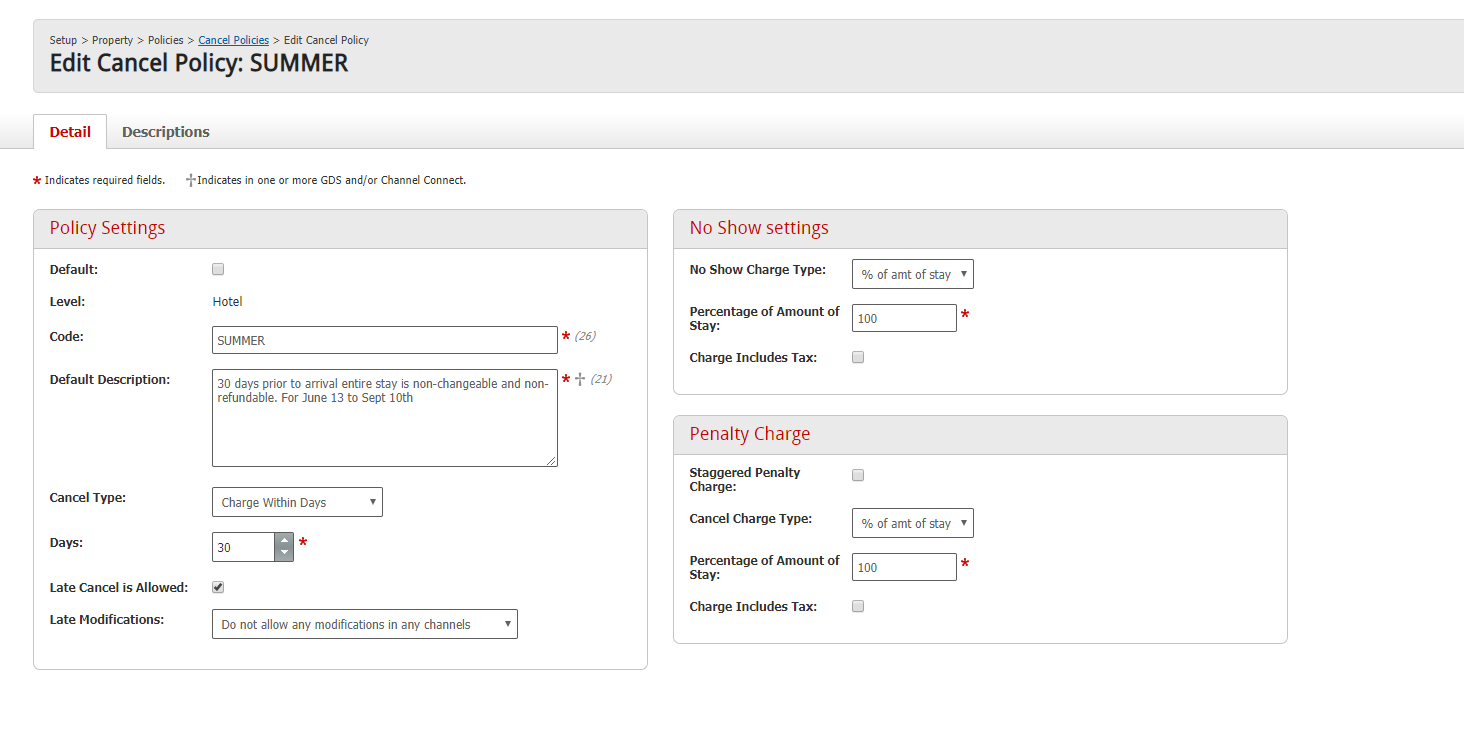The height and width of the screenshot is (743, 1464).
Task: Click the Policies breadcrumb text
Action: click(166, 40)
